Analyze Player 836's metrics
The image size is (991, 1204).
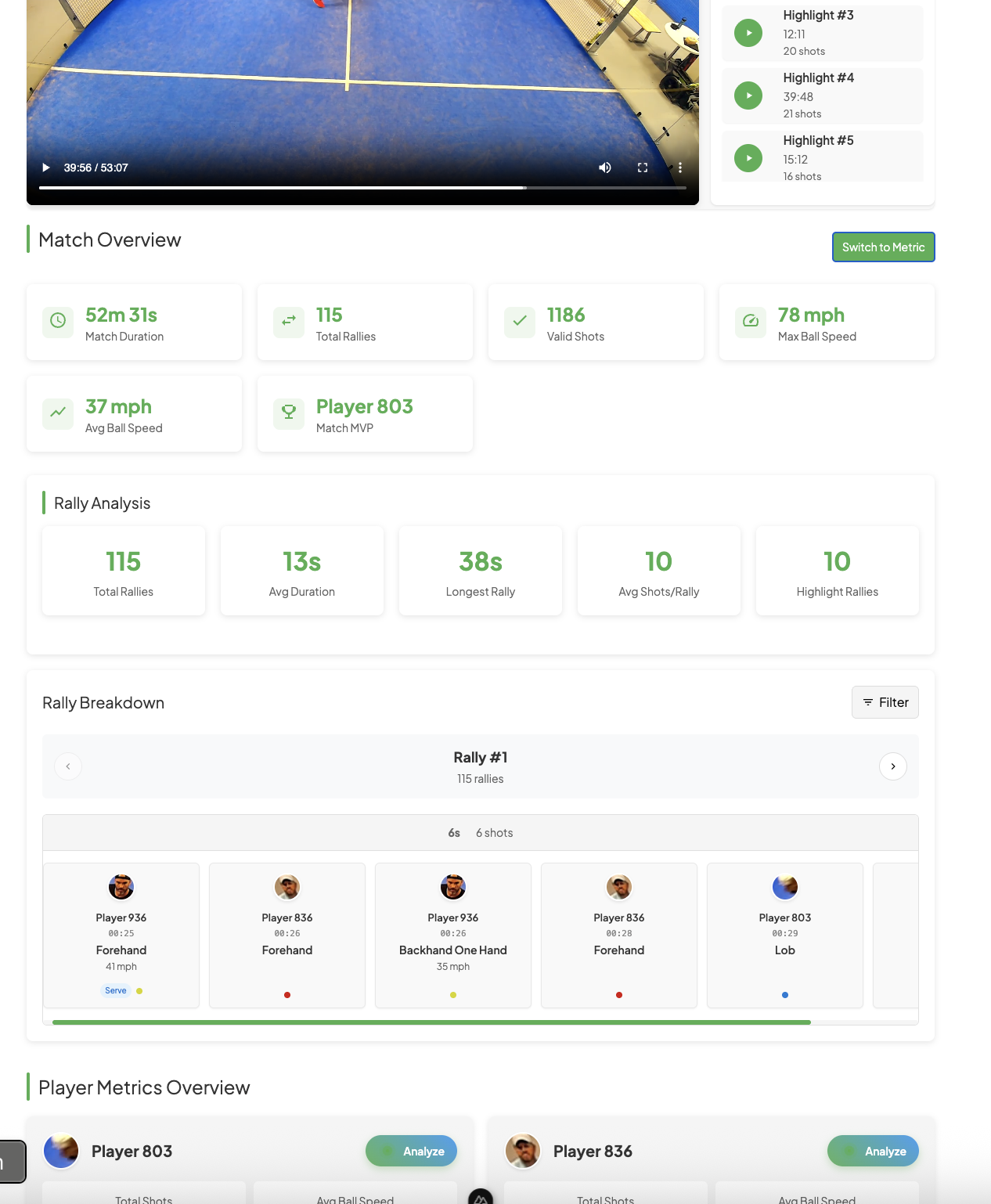click(x=873, y=1151)
